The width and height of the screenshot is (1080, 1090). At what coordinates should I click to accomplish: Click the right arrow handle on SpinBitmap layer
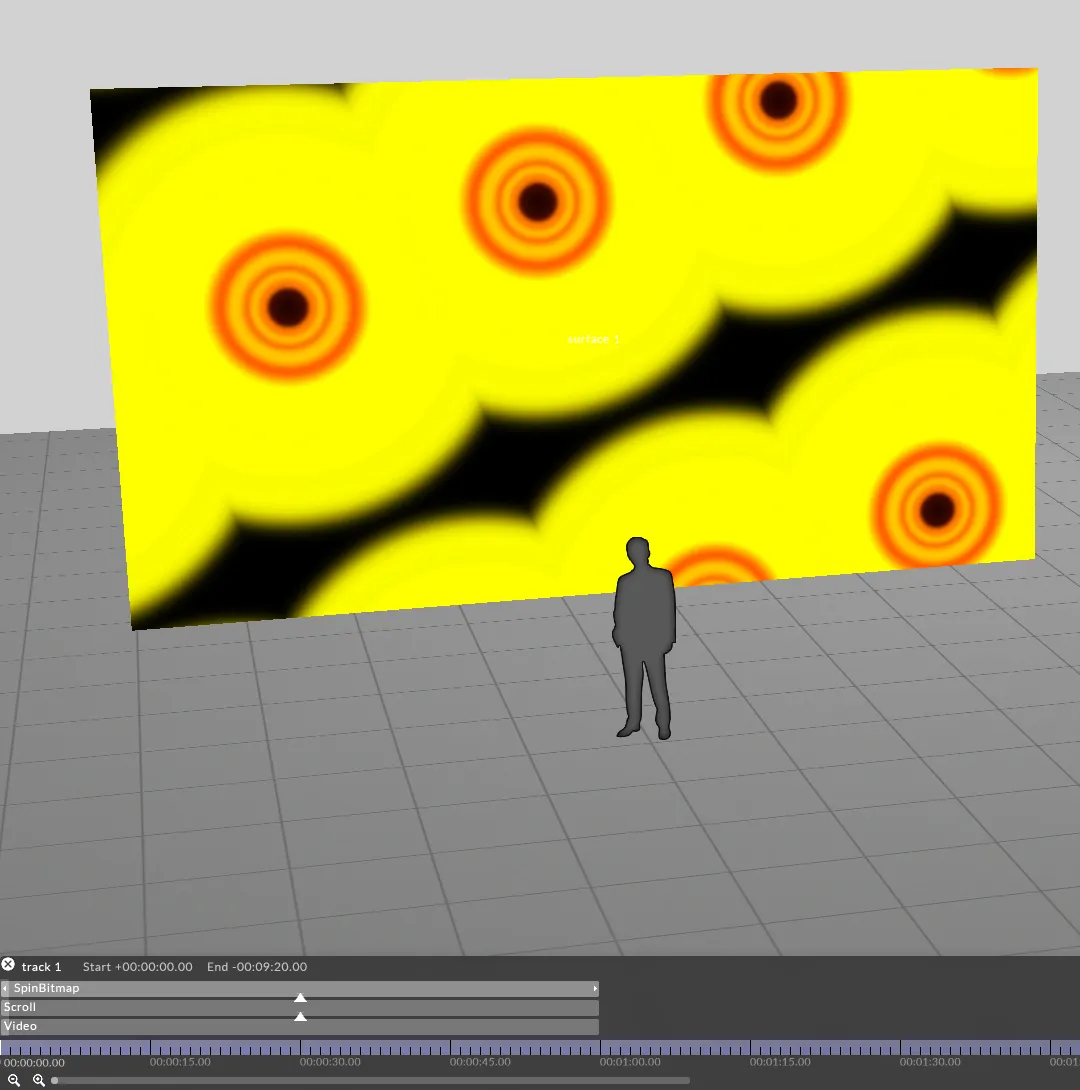click(x=595, y=989)
